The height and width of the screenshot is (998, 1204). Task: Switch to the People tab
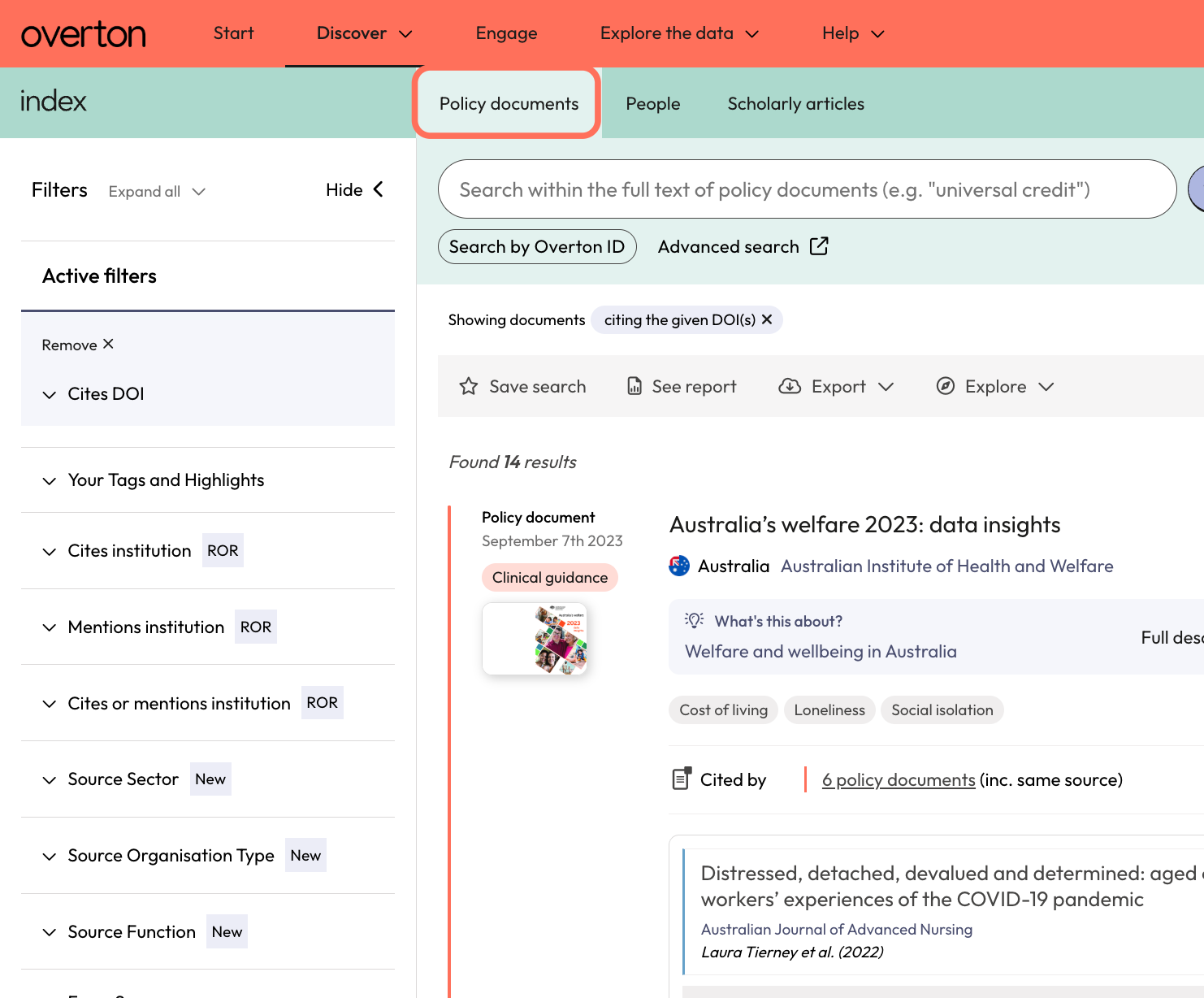point(653,104)
